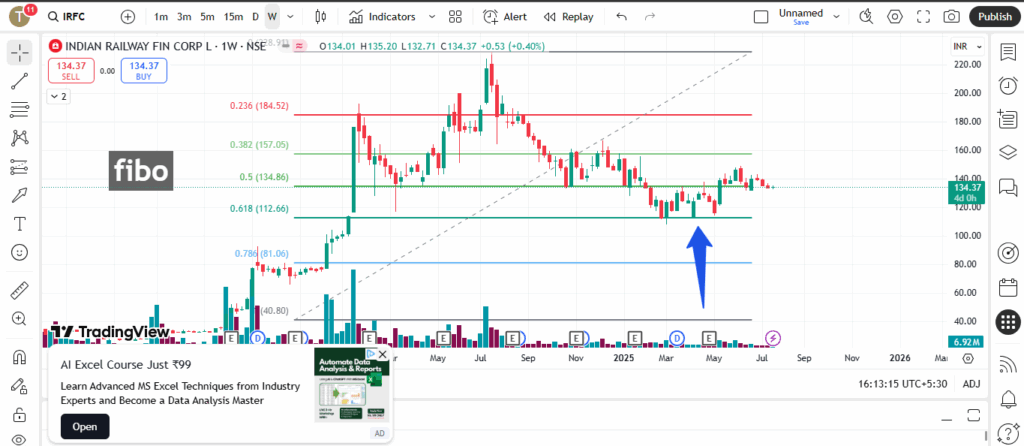Click the Open button in ad
The height and width of the screenshot is (446, 1024).
click(85, 426)
